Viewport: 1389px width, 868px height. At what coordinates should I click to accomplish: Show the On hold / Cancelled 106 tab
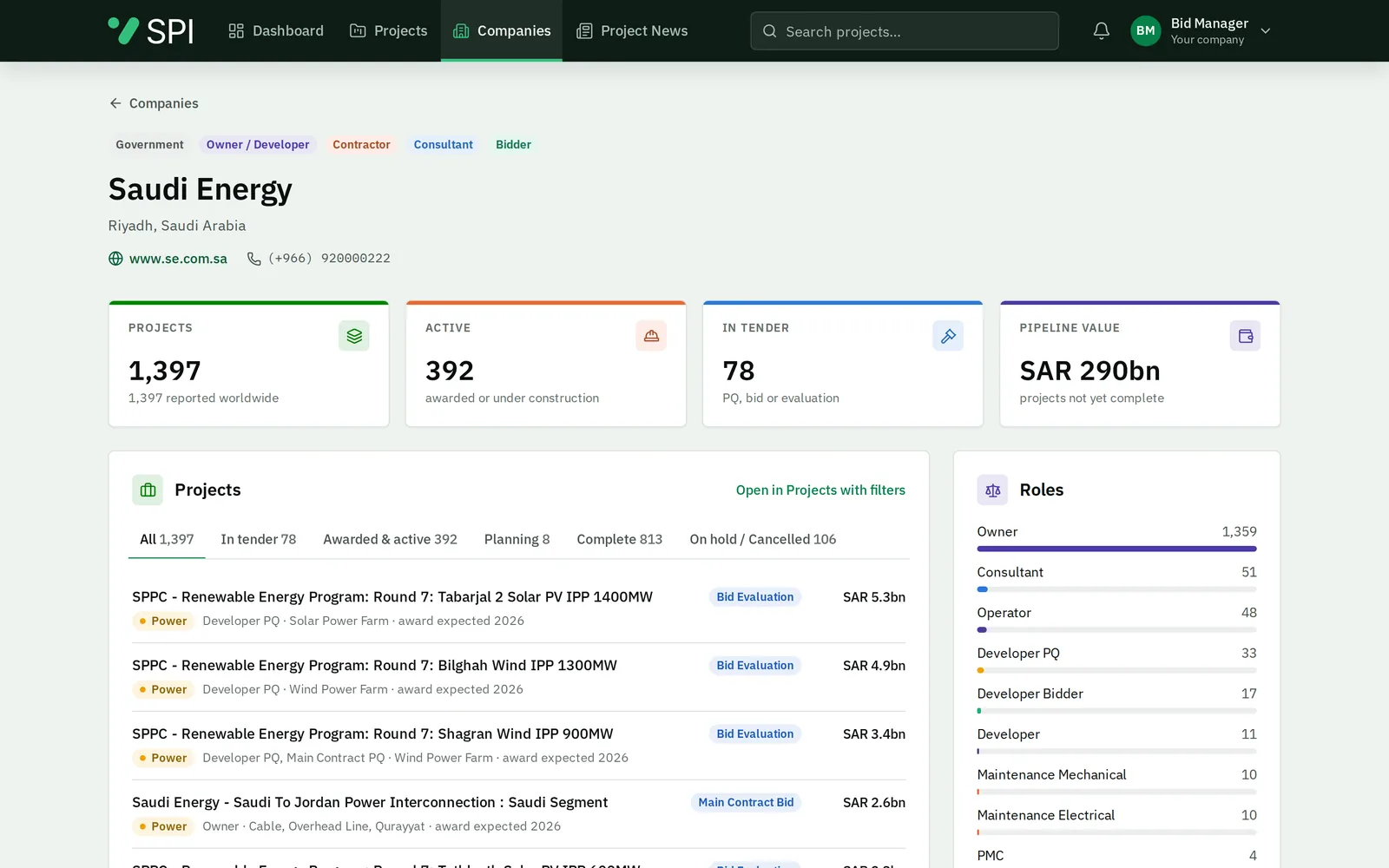coord(763,539)
